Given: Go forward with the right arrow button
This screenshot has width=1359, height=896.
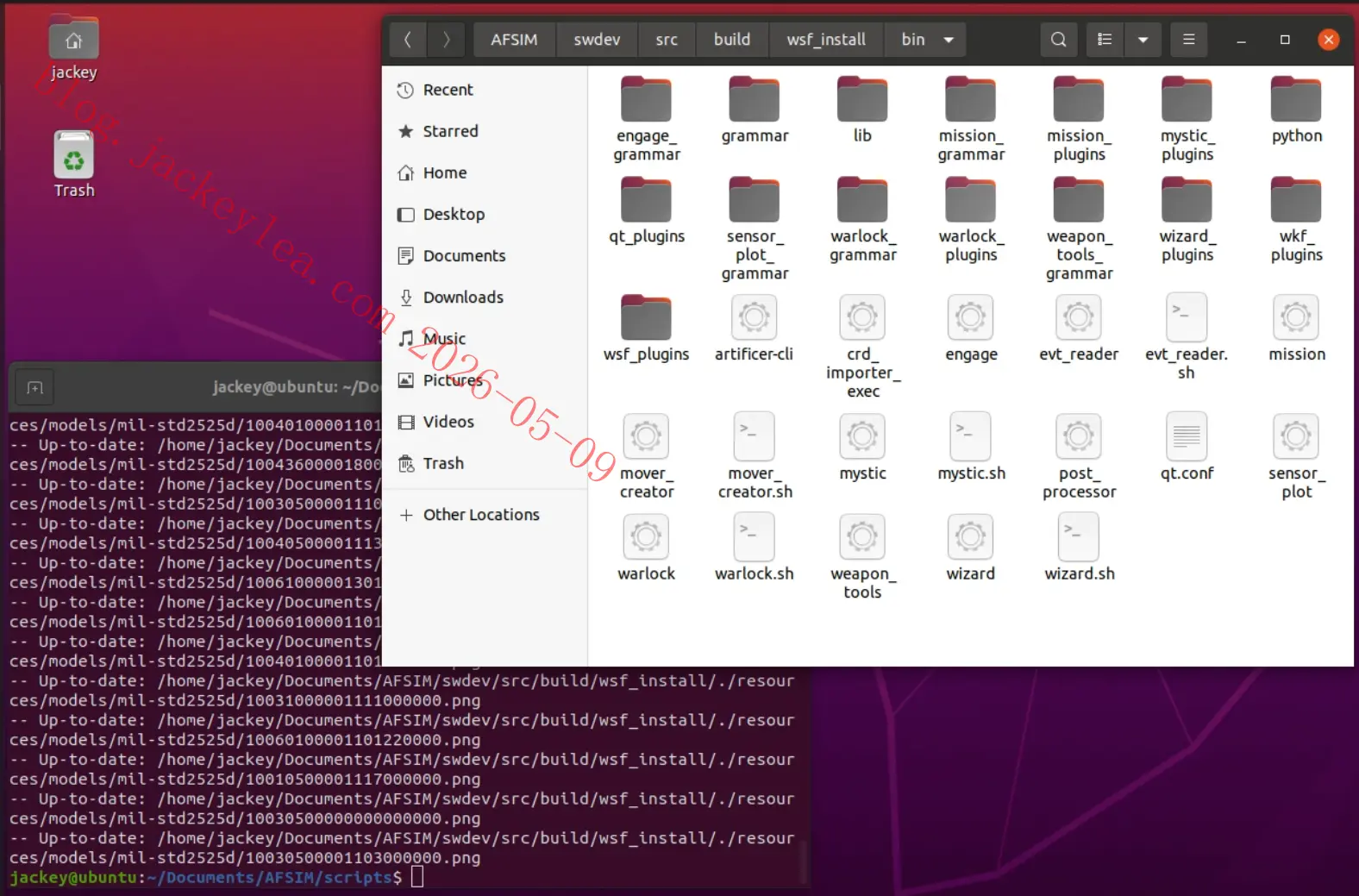Looking at the screenshot, I should [x=446, y=40].
